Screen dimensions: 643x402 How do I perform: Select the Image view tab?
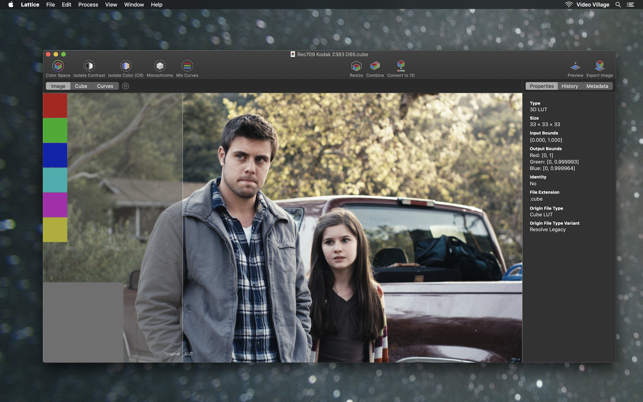(58, 86)
